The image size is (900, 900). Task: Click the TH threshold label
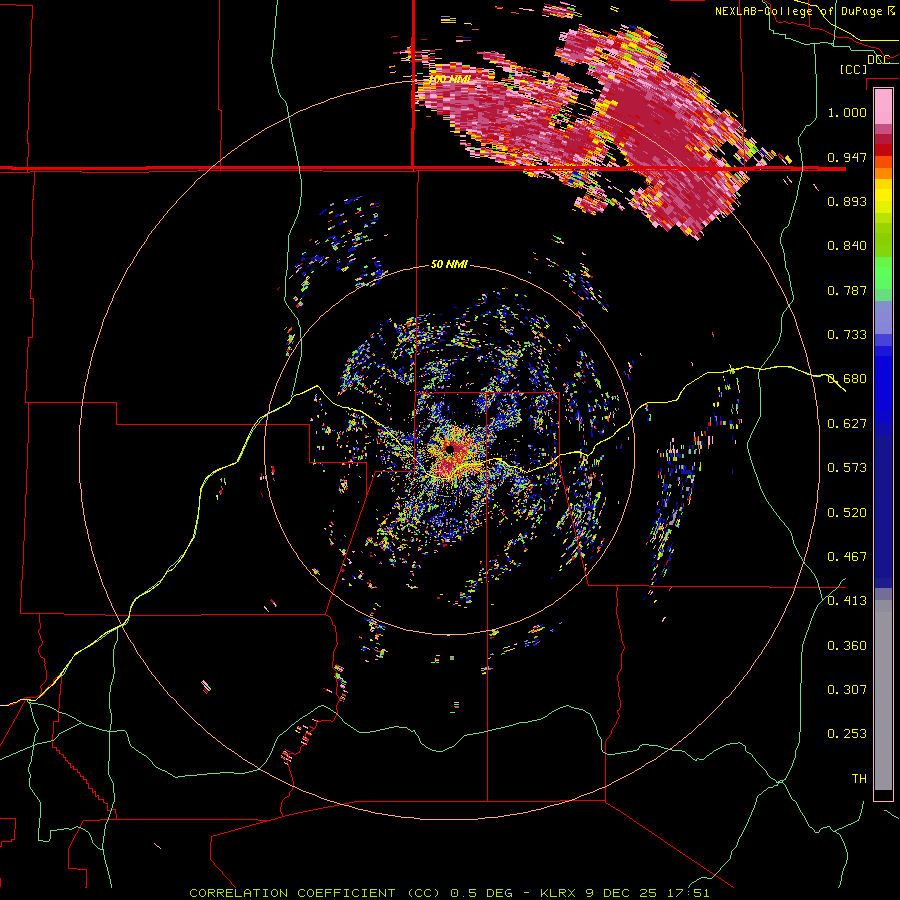(x=859, y=779)
